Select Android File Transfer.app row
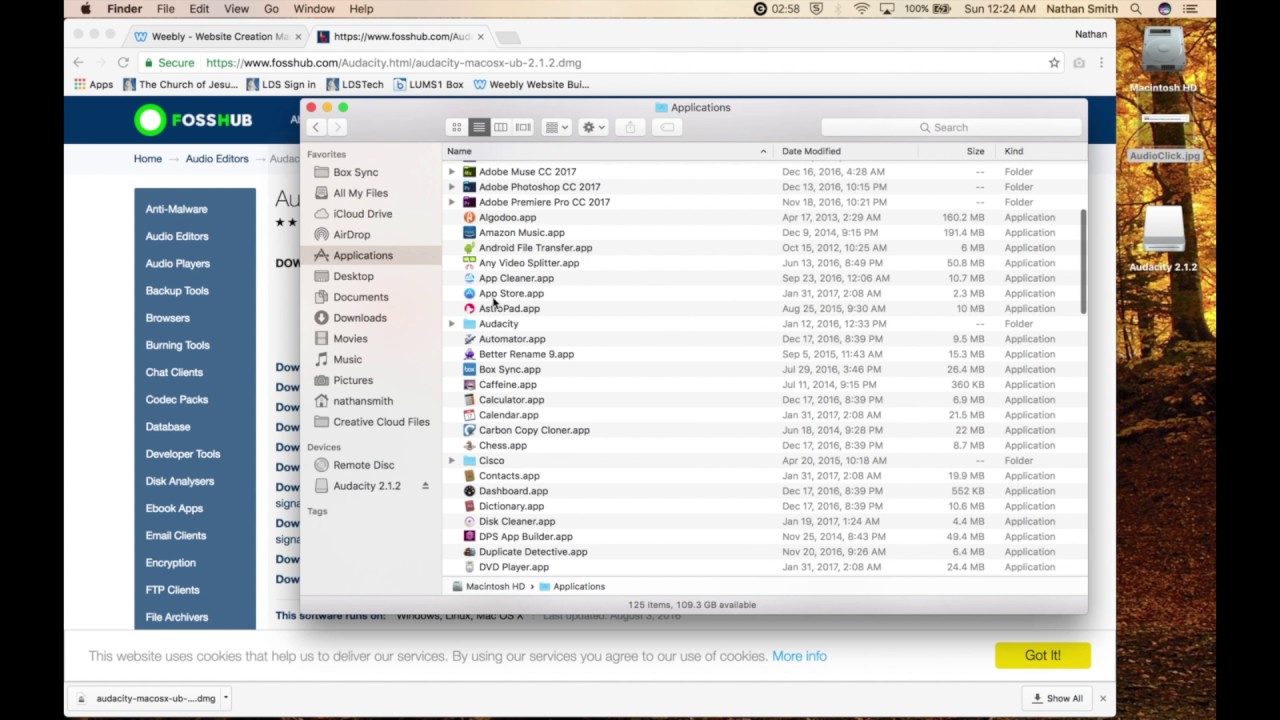The image size is (1280, 720). click(x=764, y=248)
